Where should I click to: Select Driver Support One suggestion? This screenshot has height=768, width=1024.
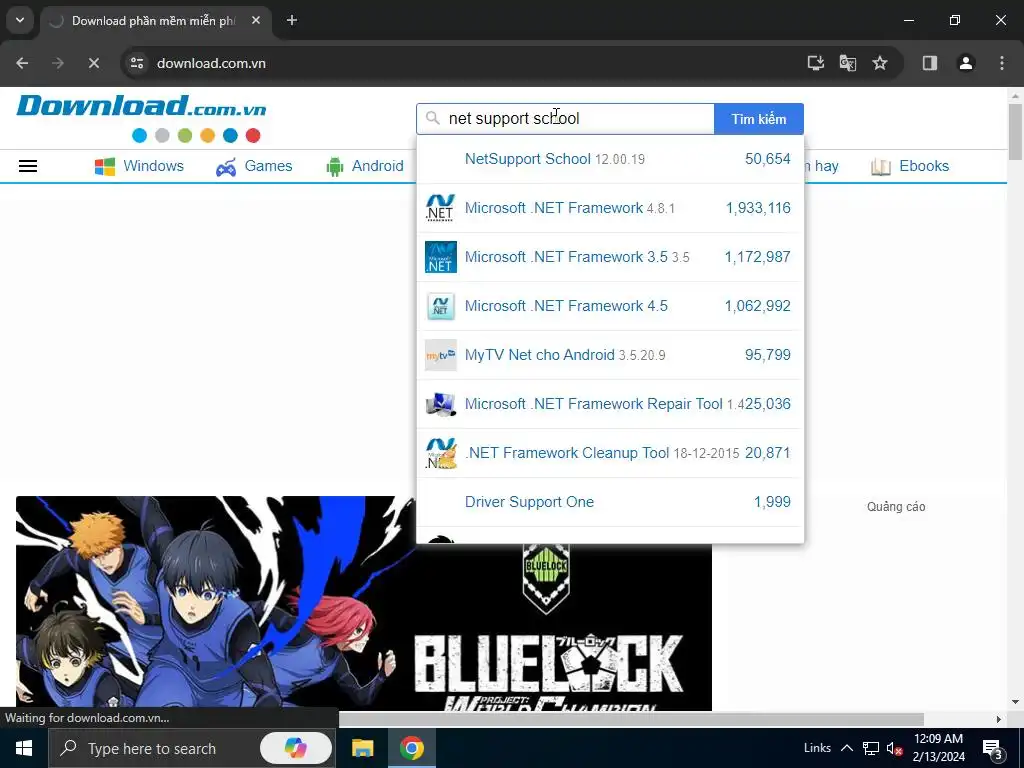pos(610,502)
